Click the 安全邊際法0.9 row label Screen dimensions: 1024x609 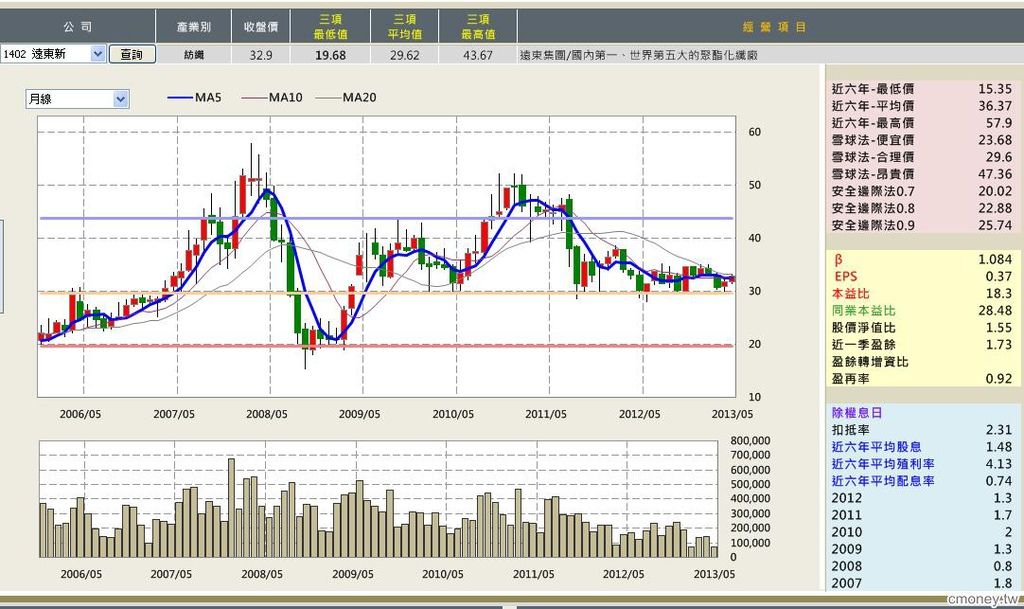[873, 225]
